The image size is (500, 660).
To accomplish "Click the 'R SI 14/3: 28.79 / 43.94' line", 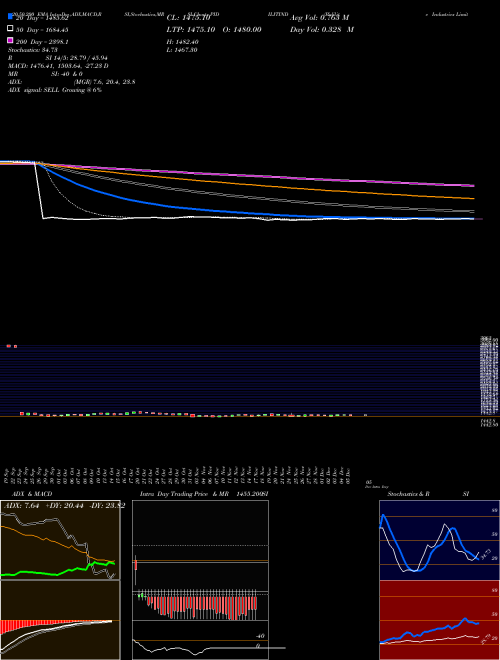I will tap(58, 58).
